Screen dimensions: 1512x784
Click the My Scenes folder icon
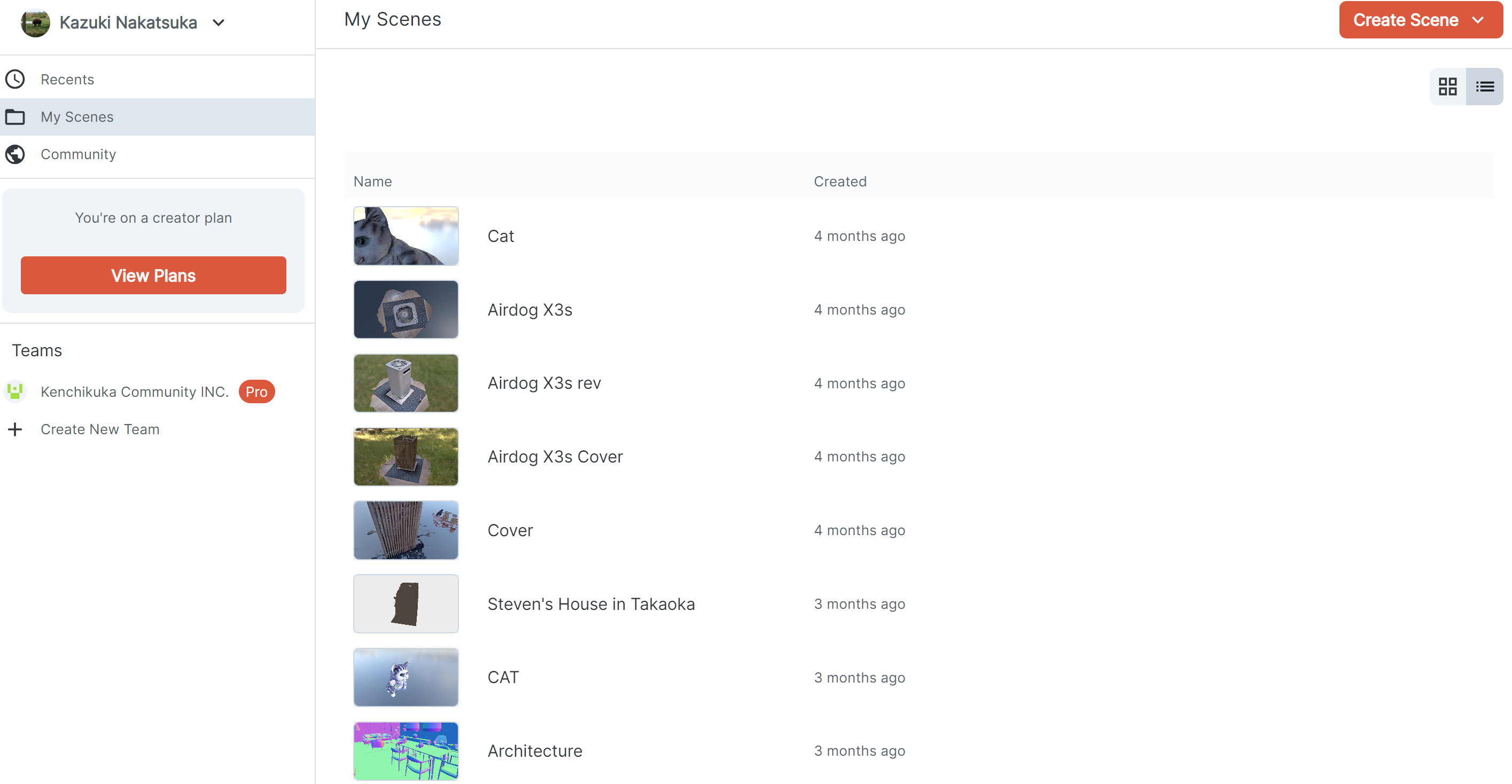[15, 117]
